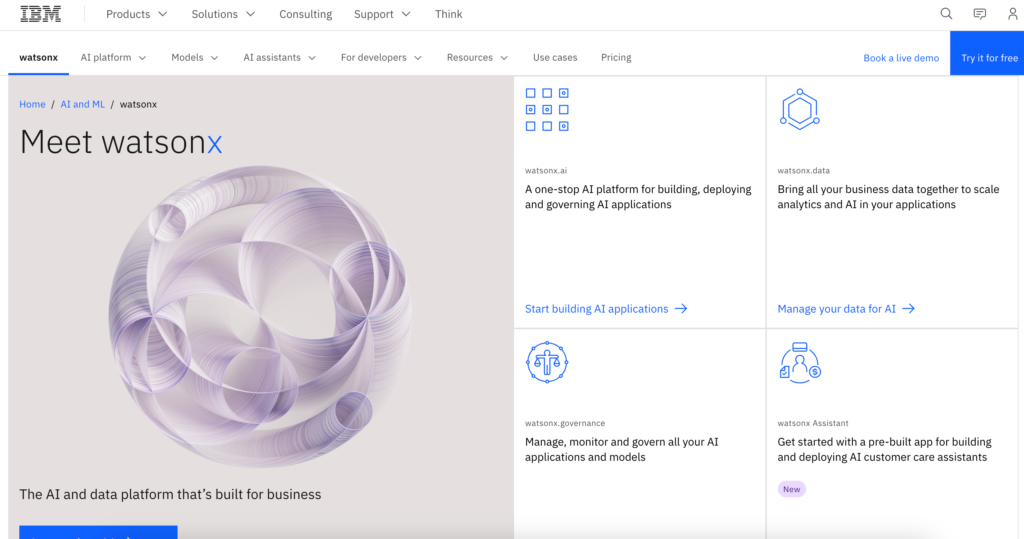Click the Meet watsonx heading
The width and height of the screenshot is (1024, 539).
(121, 142)
